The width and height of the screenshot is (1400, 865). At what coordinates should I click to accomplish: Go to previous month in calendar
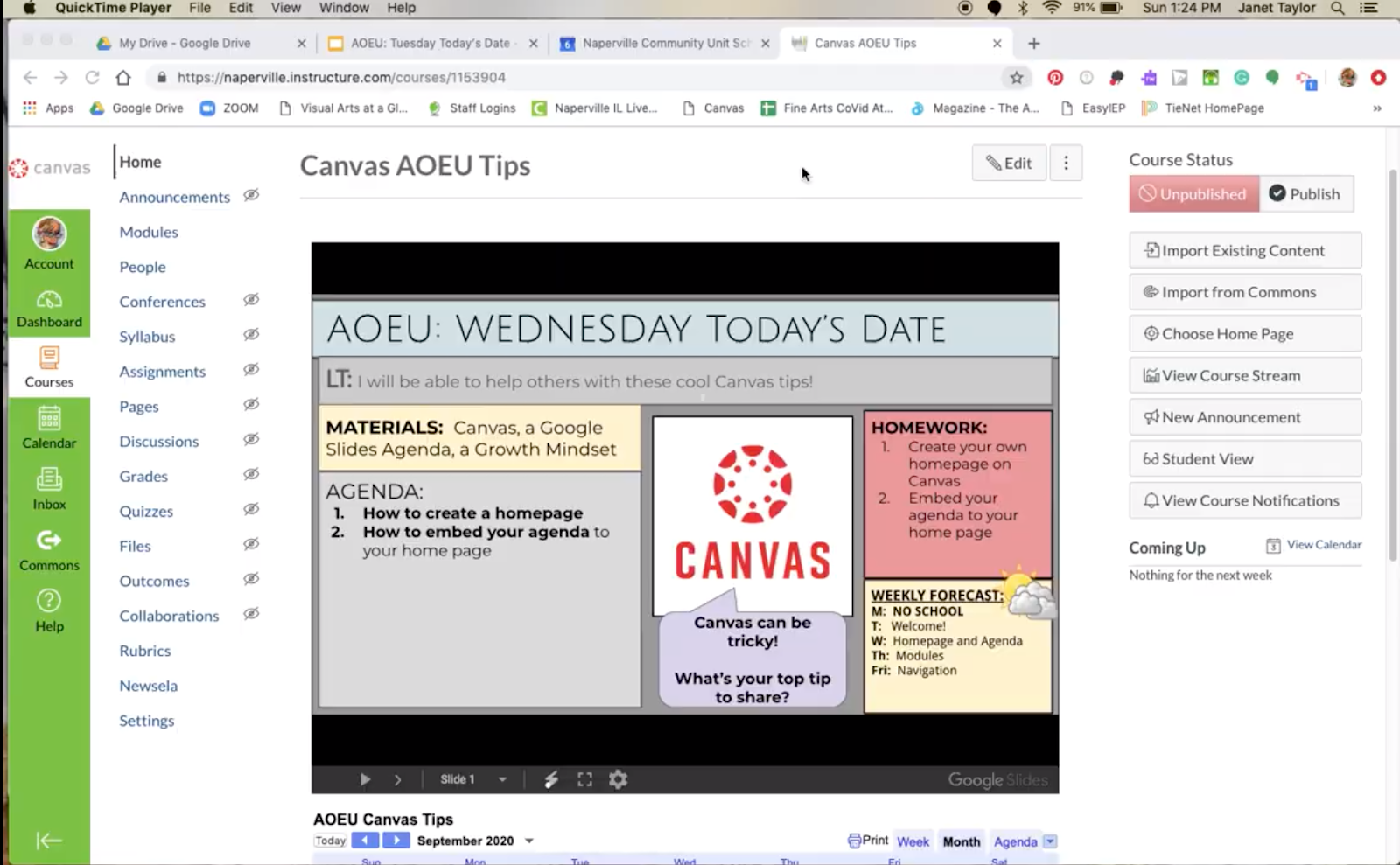click(x=365, y=841)
